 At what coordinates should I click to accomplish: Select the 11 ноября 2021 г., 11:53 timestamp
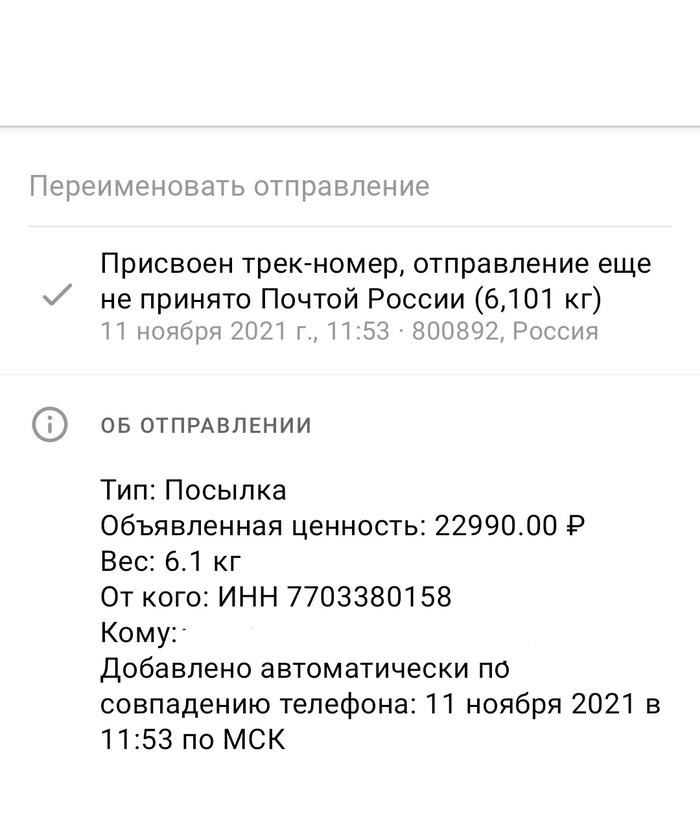245,332
